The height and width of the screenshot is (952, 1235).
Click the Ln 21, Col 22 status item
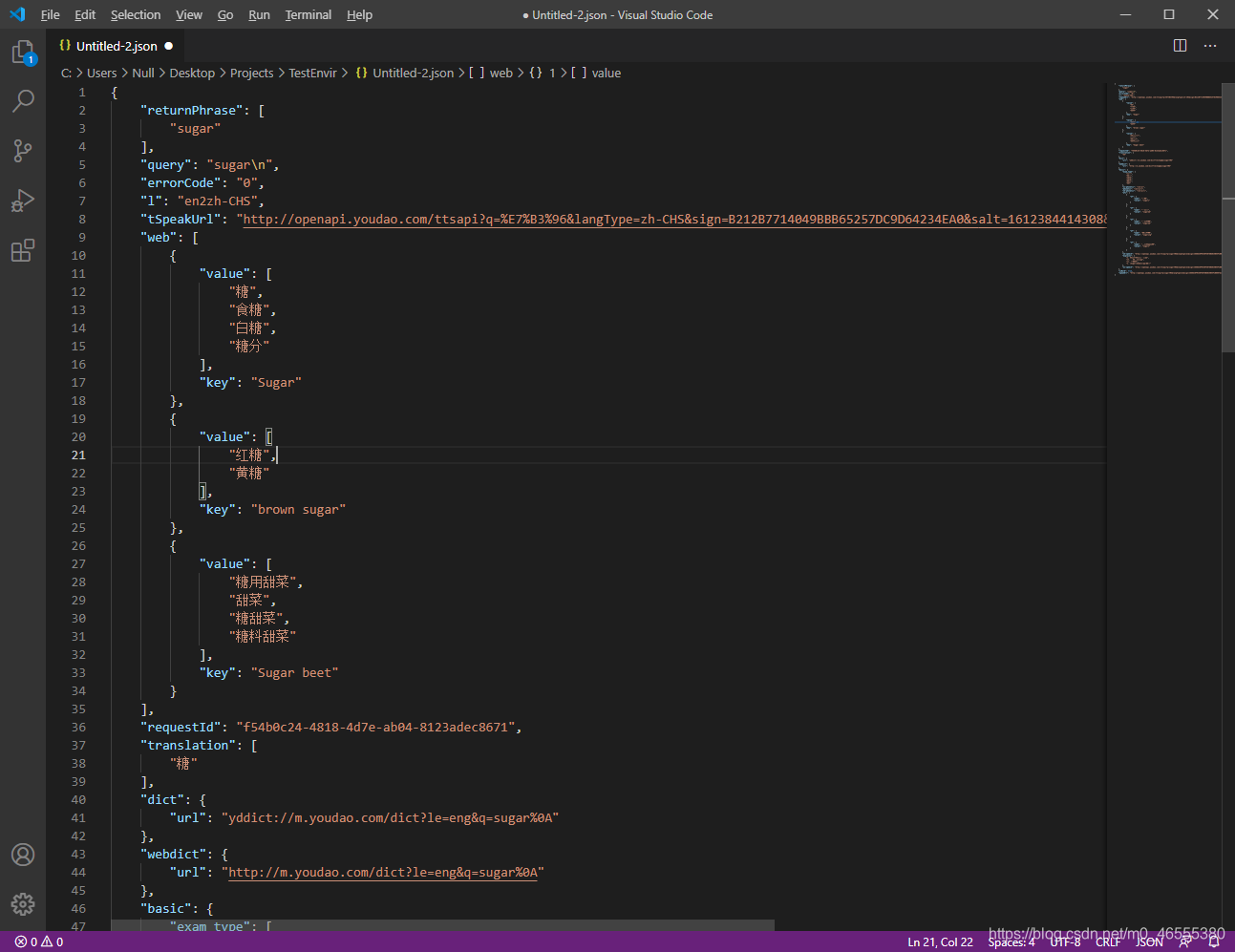coord(940,941)
